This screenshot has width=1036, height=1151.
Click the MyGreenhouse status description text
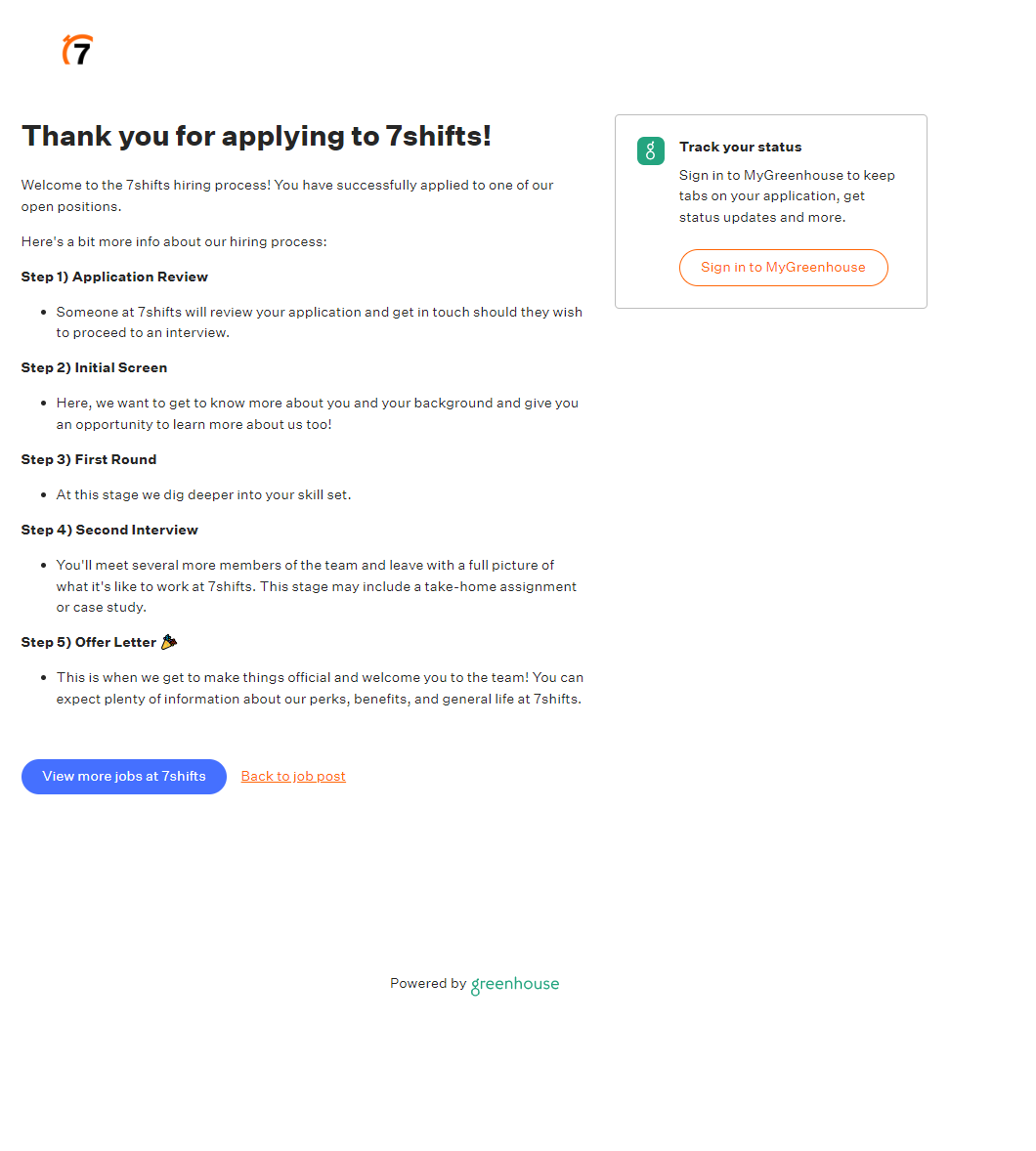point(787,196)
